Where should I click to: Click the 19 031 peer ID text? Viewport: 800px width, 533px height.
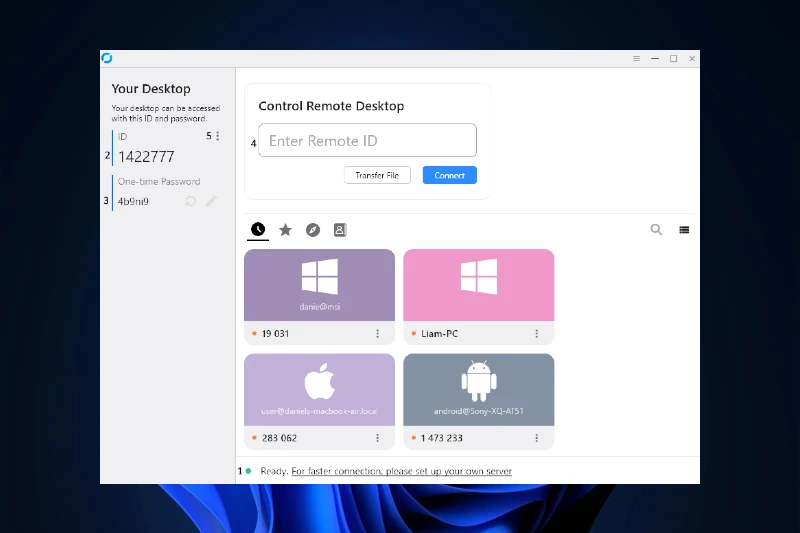pyautogui.click(x=276, y=334)
